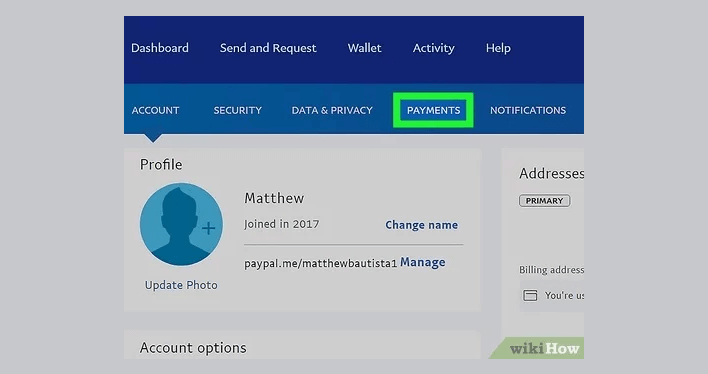View the Activity page
The image size is (708, 374).
[433, 48]
